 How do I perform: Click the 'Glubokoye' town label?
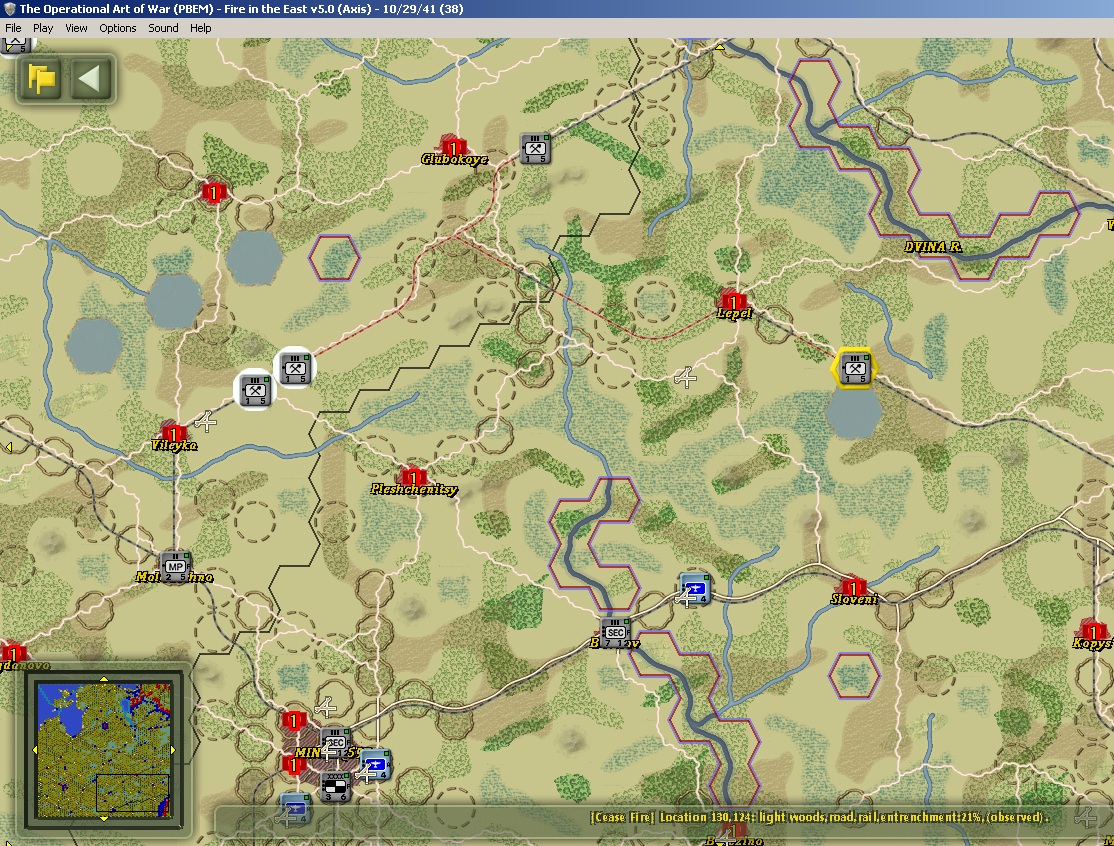[x=454, y=158]
